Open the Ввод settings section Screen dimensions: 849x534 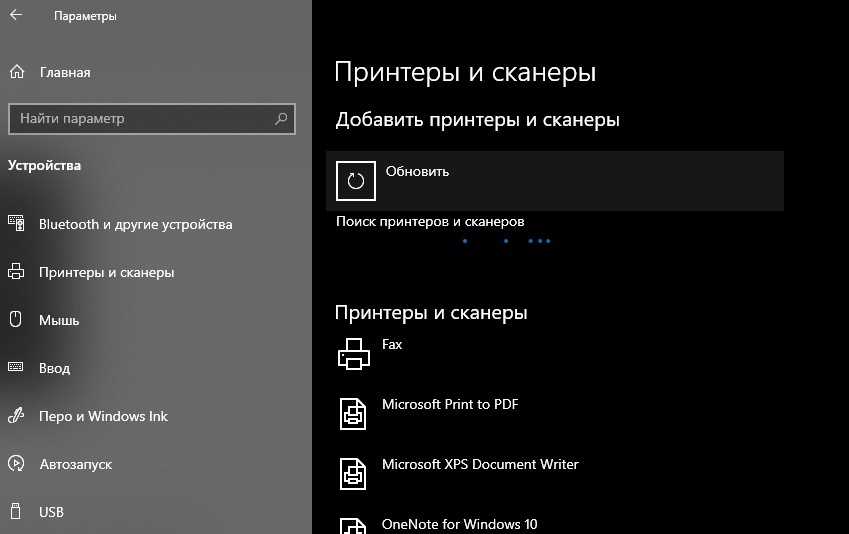click(54, 368)
